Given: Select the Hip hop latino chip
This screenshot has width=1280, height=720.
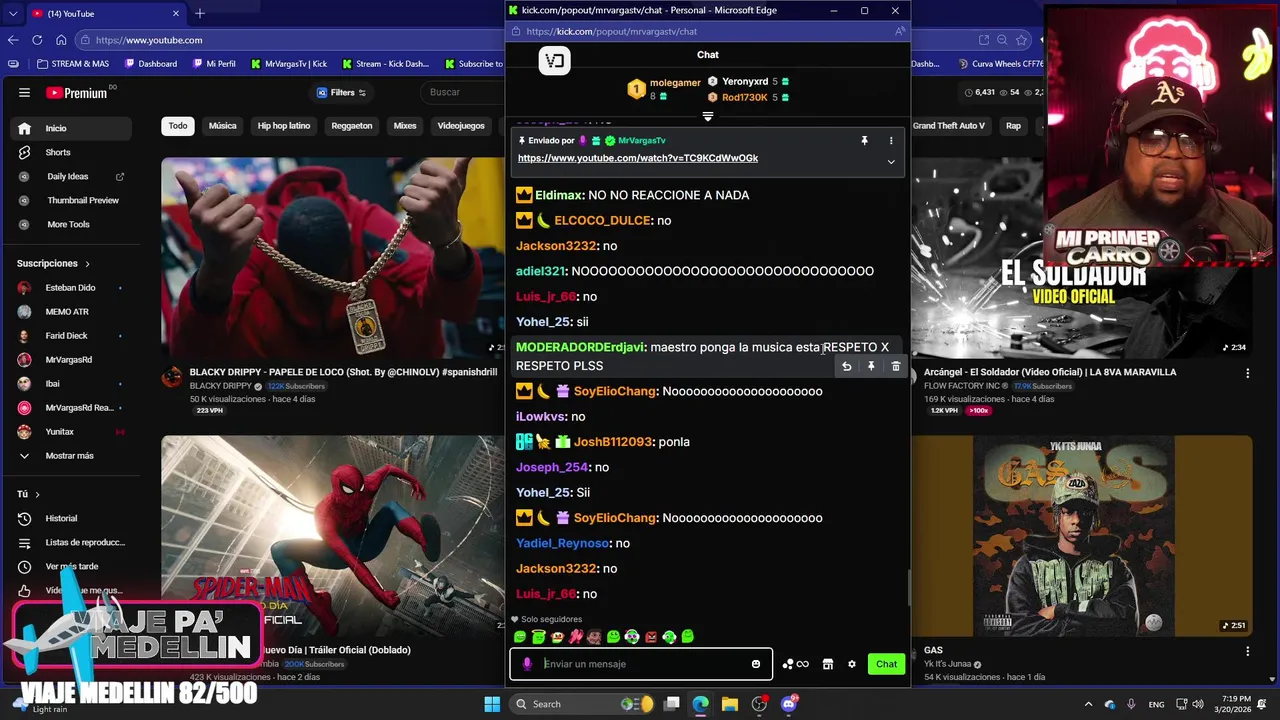Looking at the screenshot, I should 284,126.
